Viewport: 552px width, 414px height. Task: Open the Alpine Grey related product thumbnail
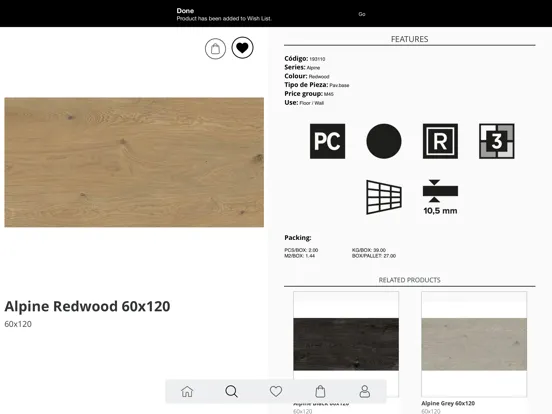474,344
